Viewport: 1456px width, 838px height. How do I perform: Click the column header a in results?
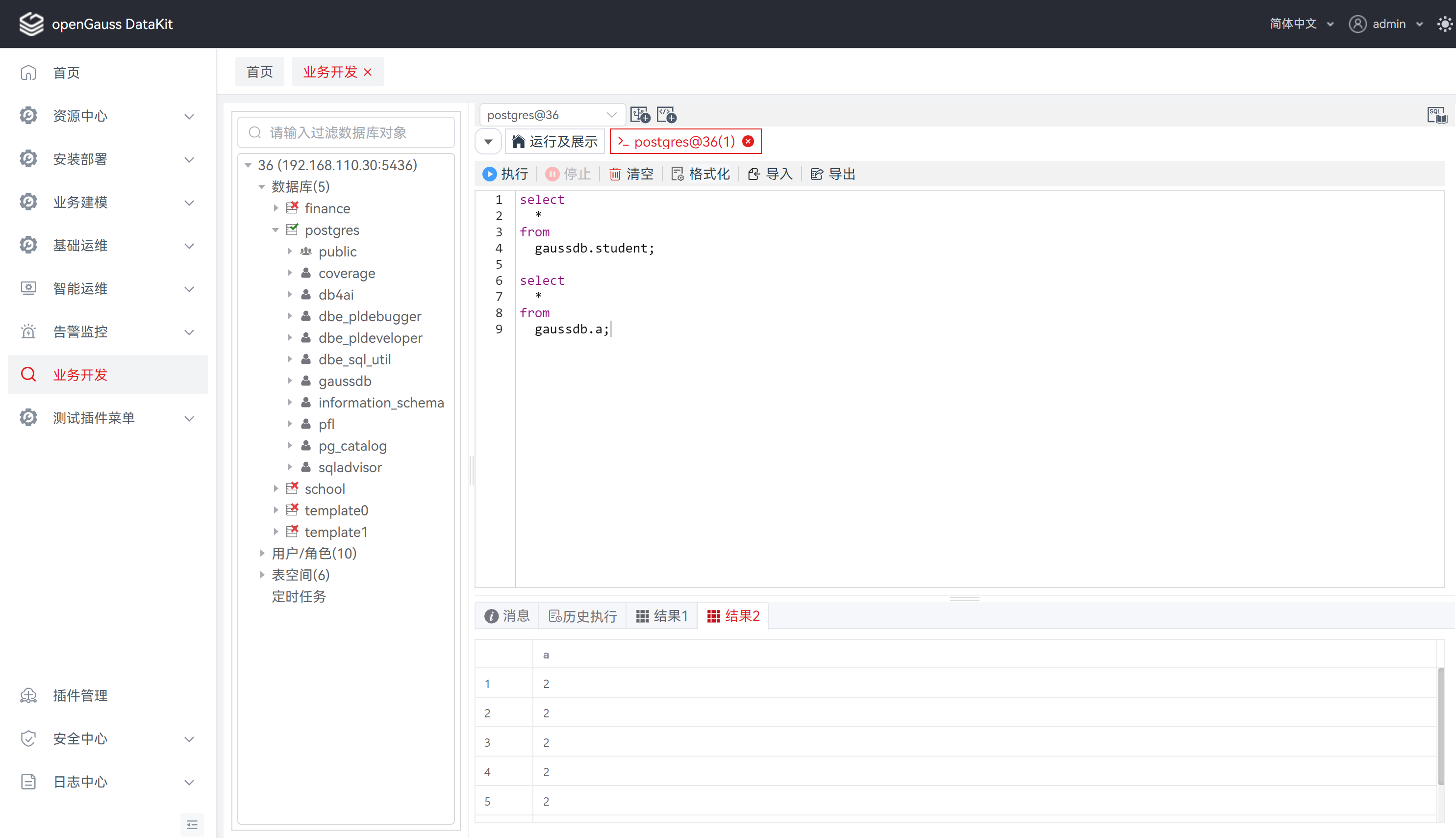click(x=546, y=655)
